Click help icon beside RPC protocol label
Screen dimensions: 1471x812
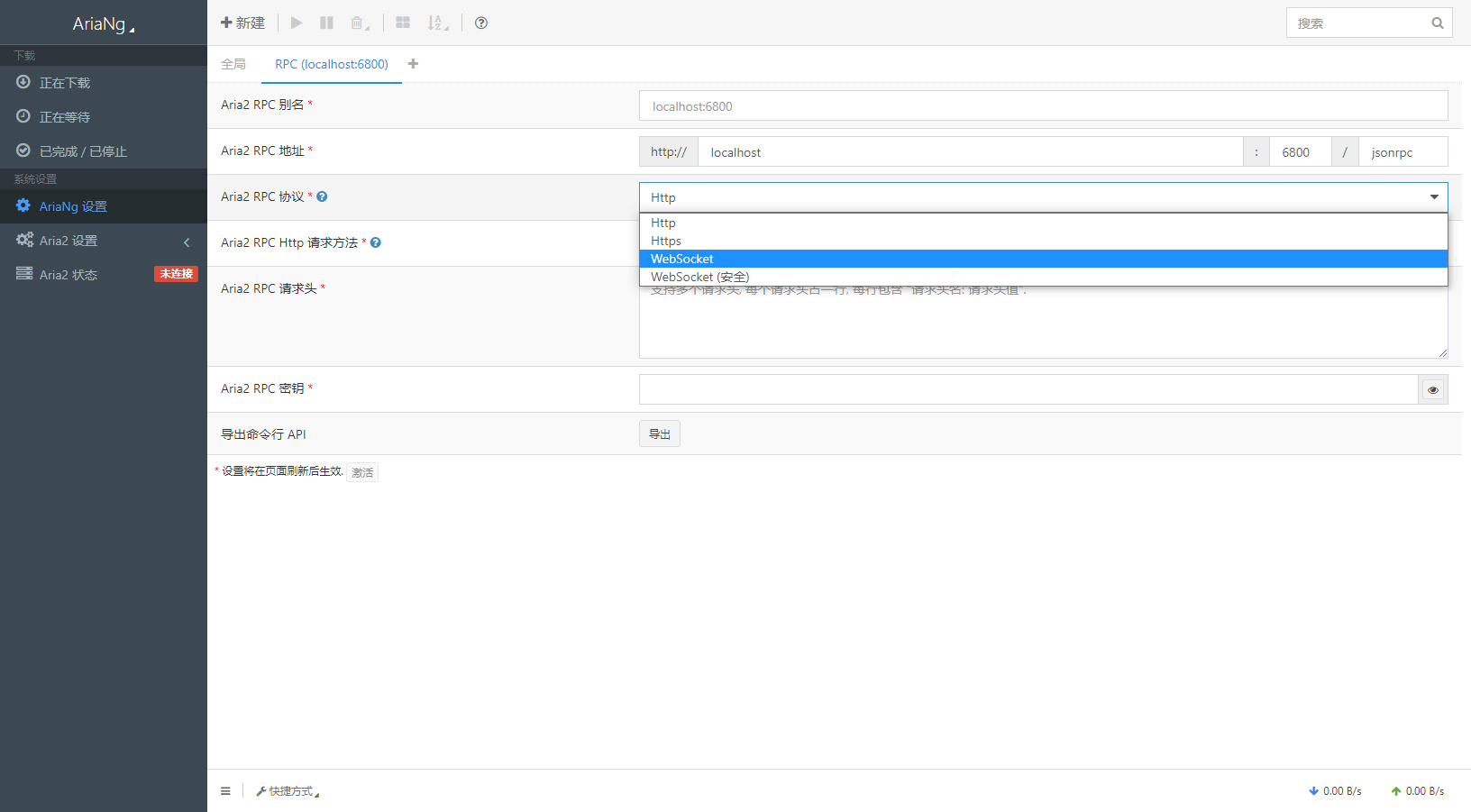pyautogui.click(x=322, y=196)
